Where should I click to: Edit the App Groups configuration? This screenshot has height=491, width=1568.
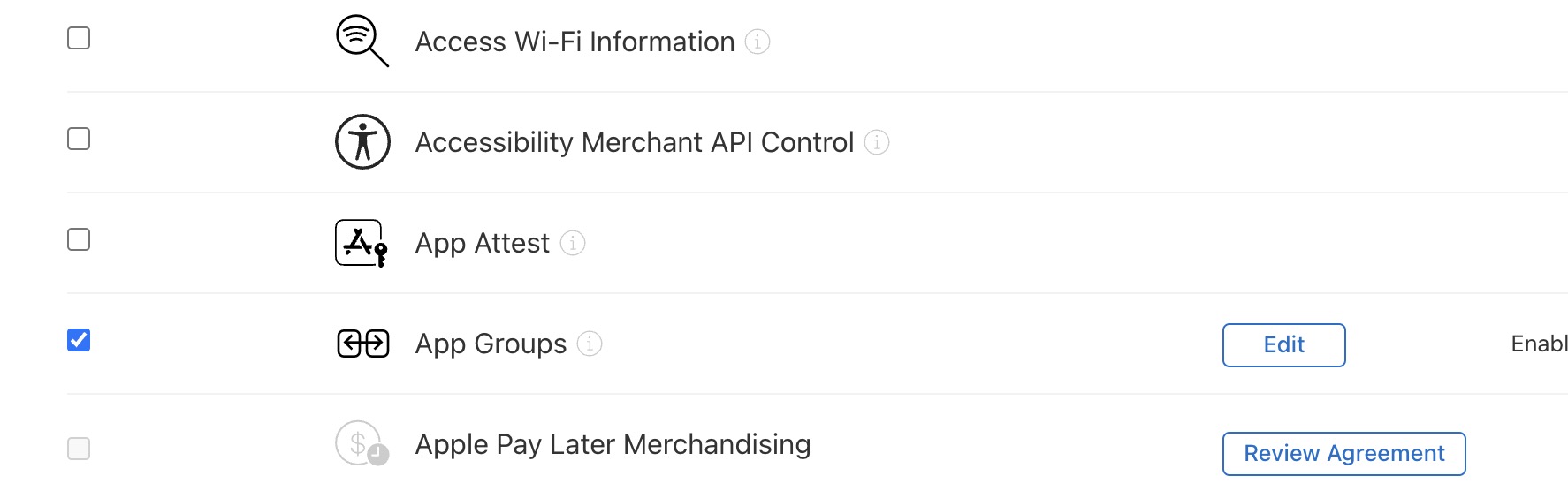click(1283, 344)
